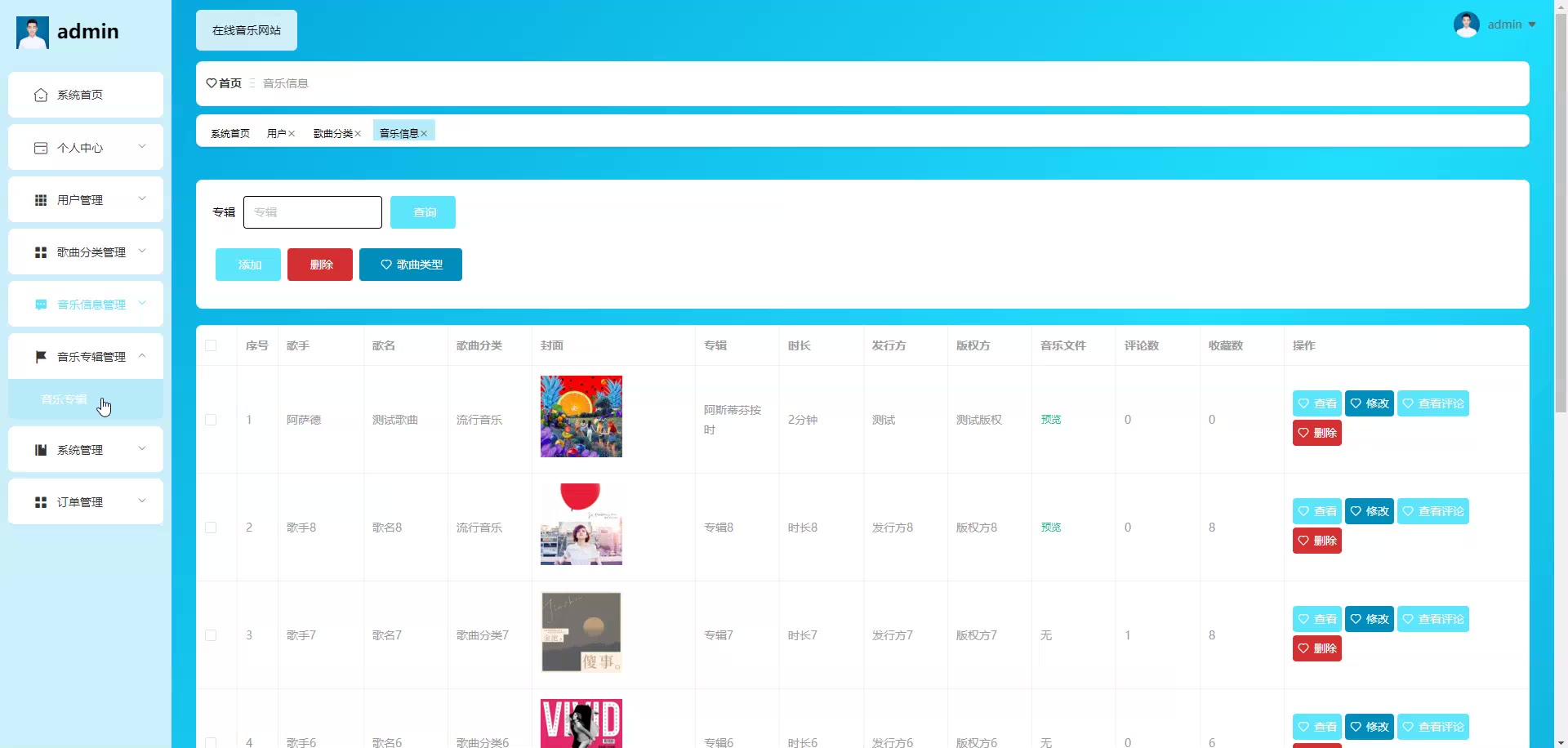Image resolution: width=1568 pixels, height=748 pixels.
Task: Click the red 删除 batch button
Action: 320,265
